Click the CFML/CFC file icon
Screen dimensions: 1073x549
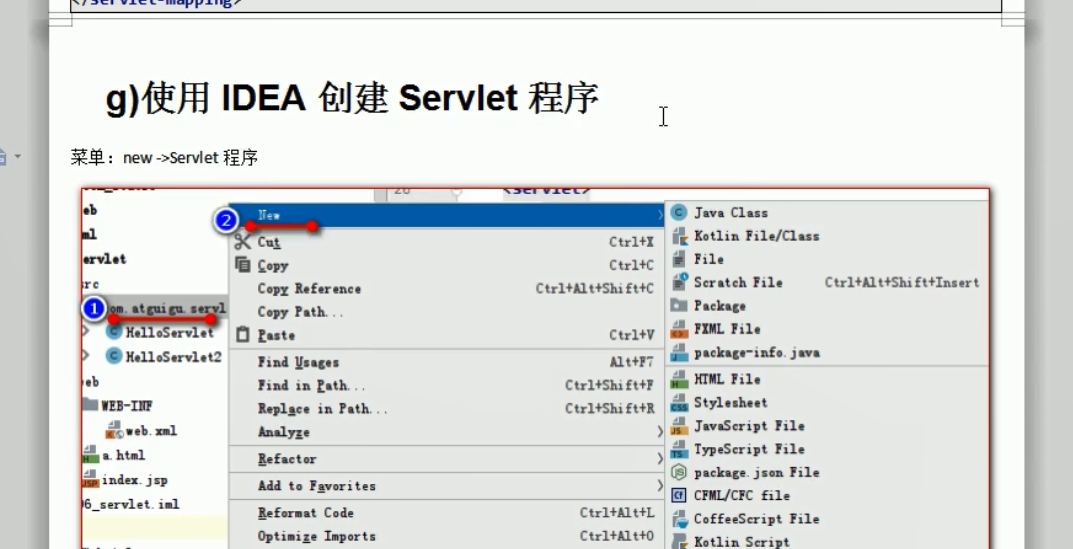[679, 496]
